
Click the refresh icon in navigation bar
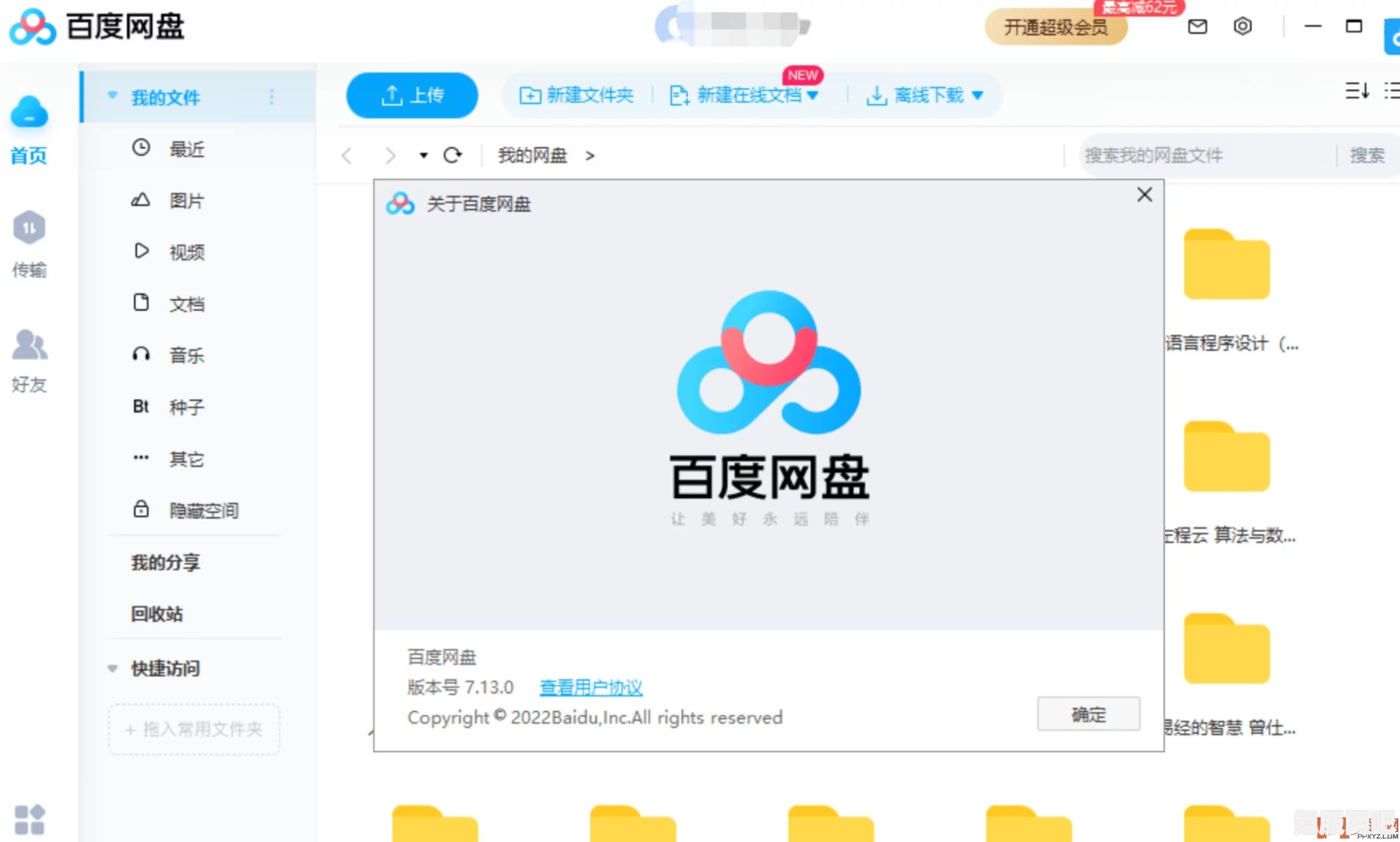pyautogui.click(x=453, y=155)
